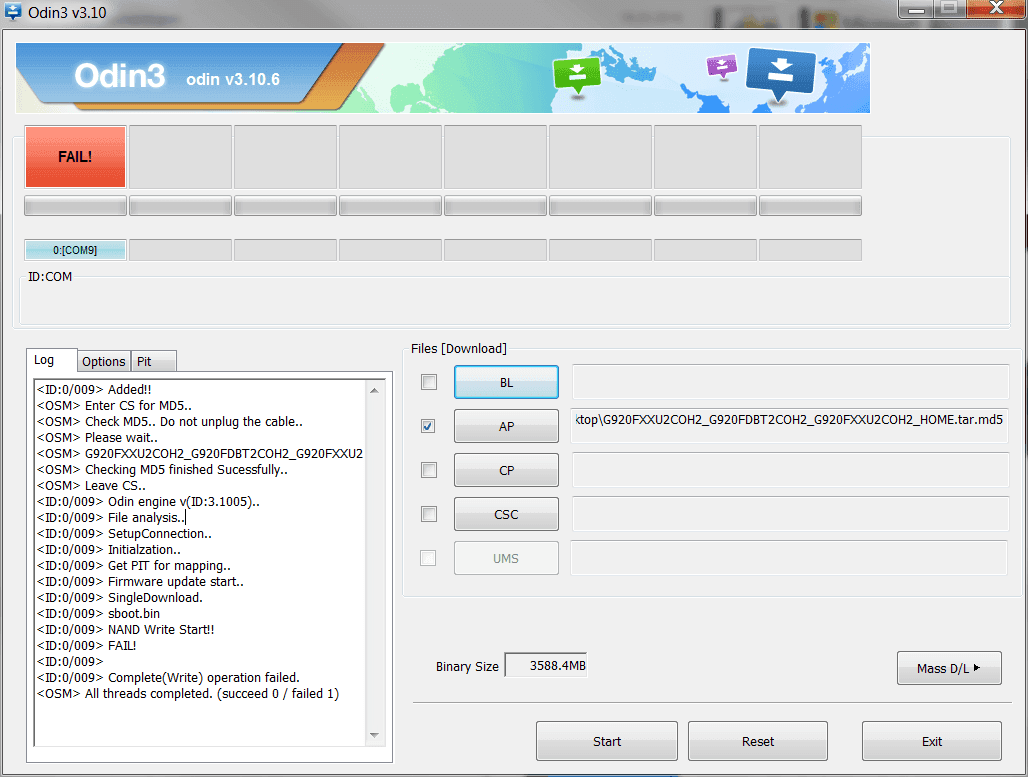This screenshot has width=1028, height=777.
Task: Click the CSC file browse button
Action: pyautogui.click(x=506, y=514)
